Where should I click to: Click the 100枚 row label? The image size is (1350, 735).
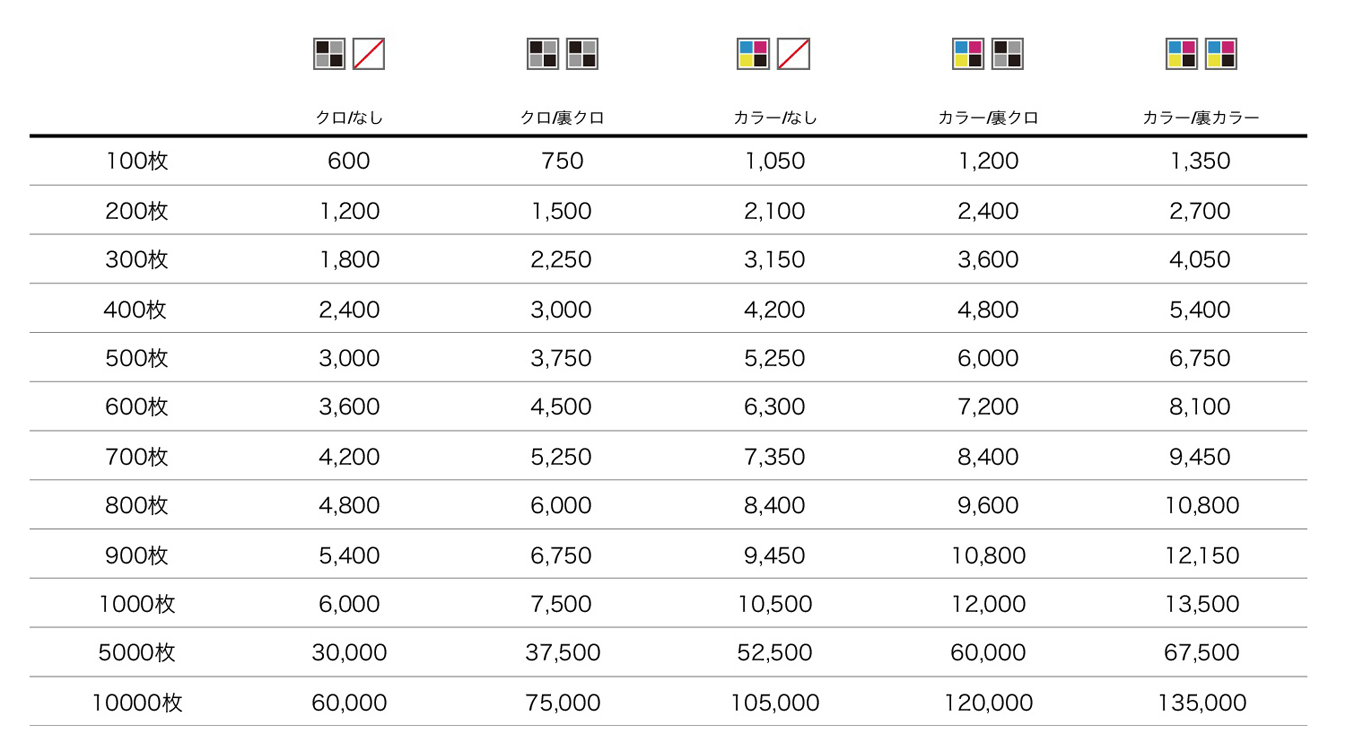pyautogui.click(x=137, y=161)
